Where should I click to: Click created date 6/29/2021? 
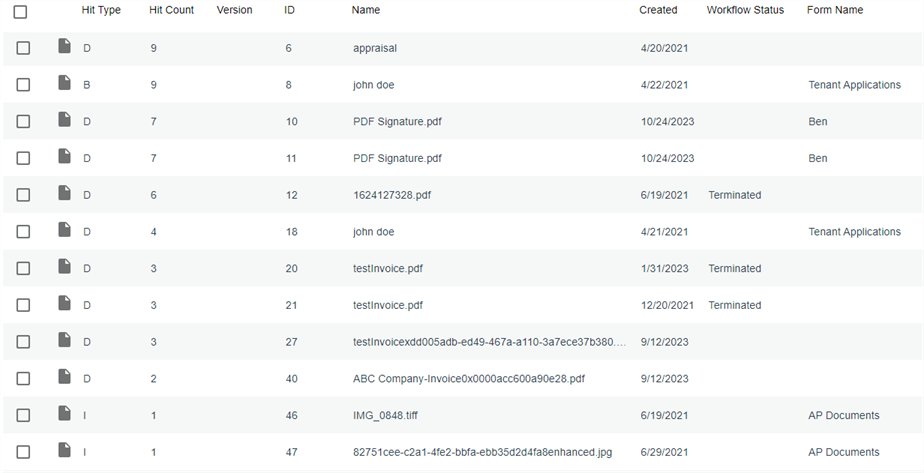point(664,452)
